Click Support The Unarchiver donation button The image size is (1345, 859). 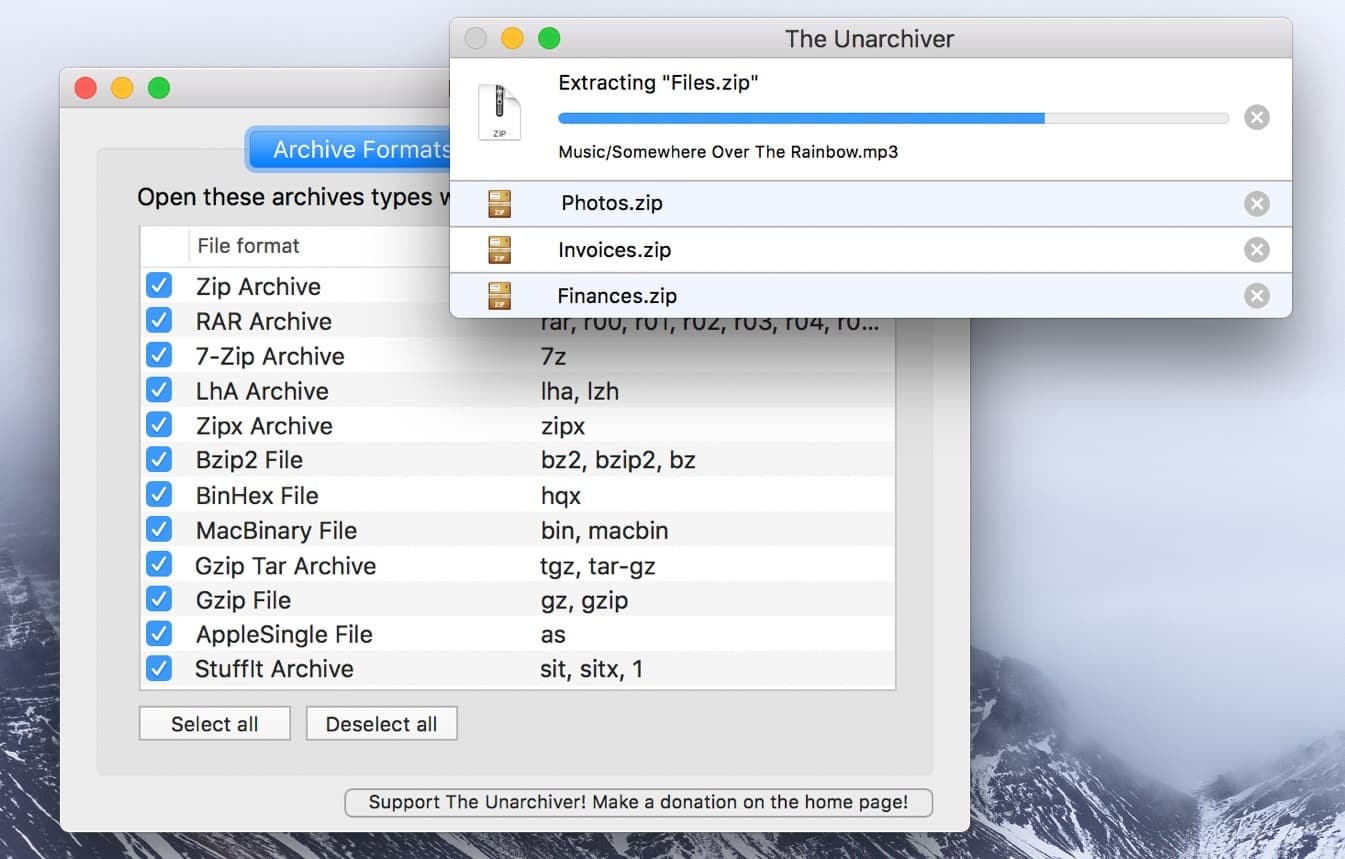[x=639, y=802]
